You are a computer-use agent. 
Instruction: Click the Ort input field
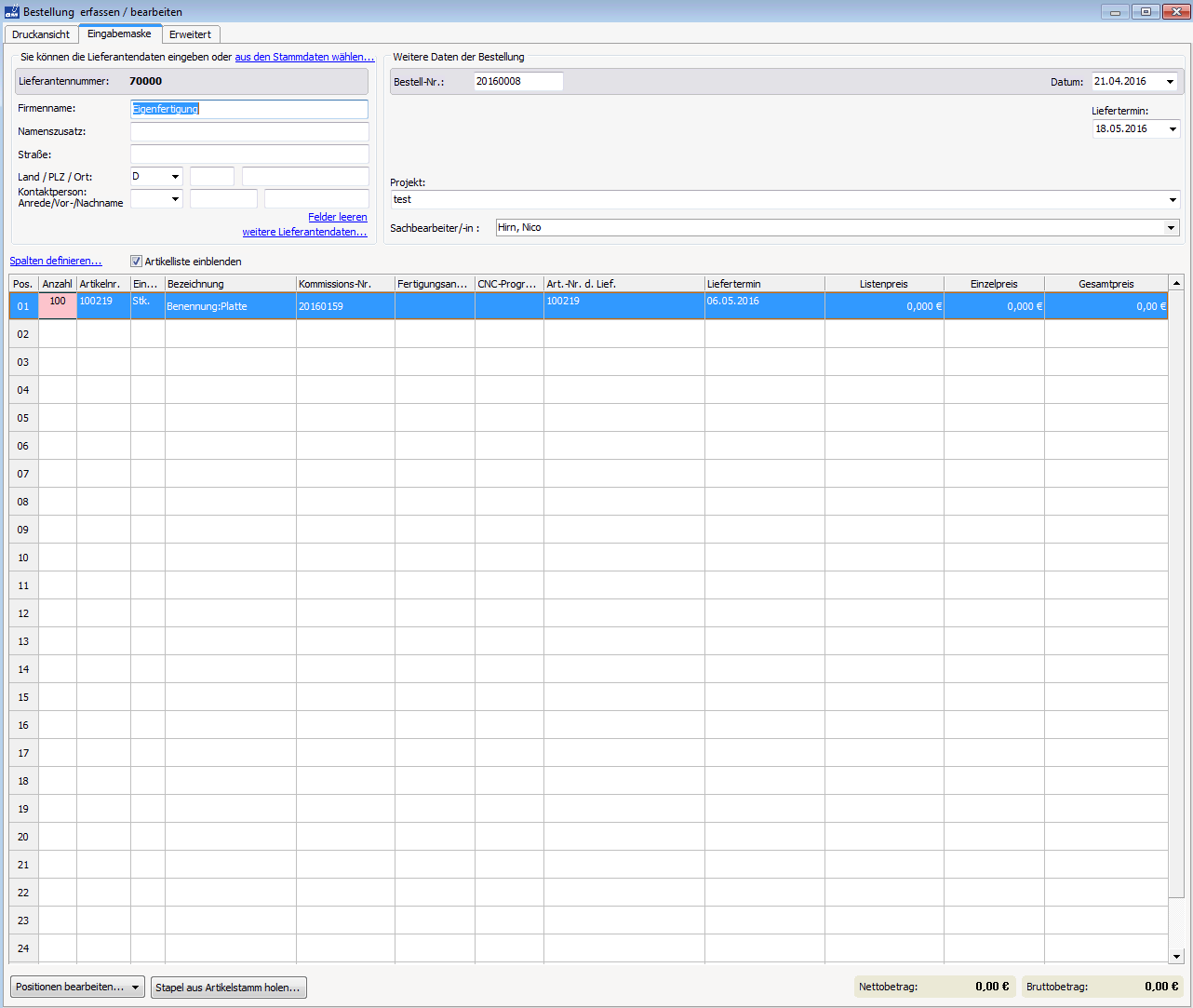tap(305, 177)
